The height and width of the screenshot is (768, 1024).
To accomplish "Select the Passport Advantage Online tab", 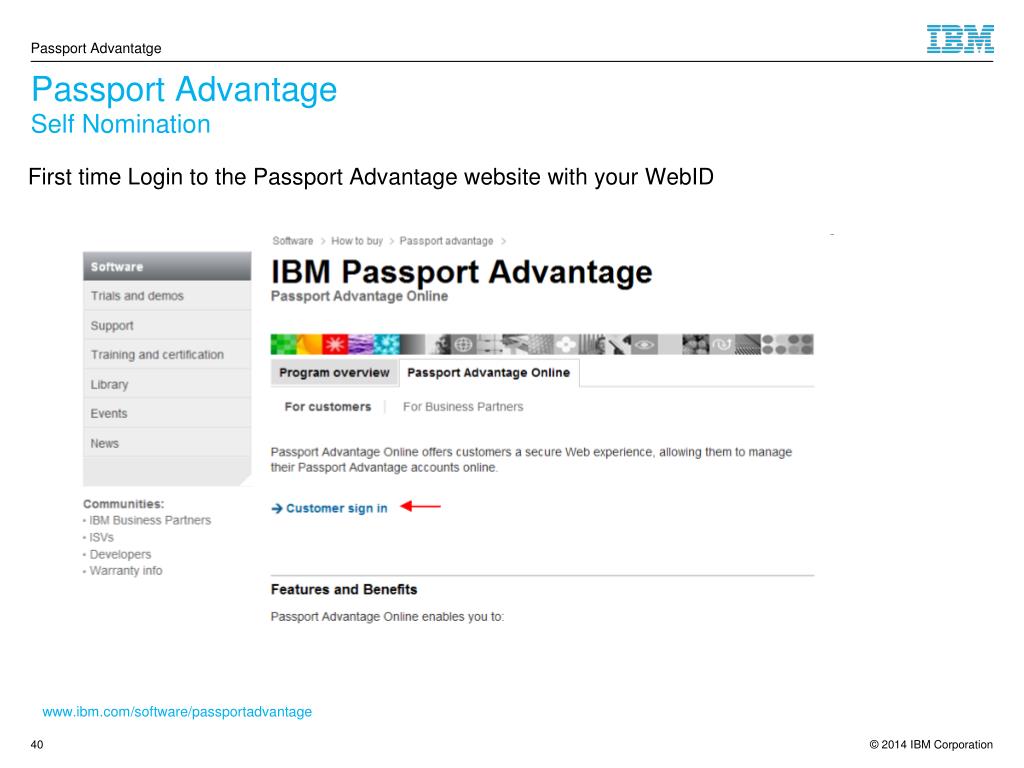I will point(488,372).
